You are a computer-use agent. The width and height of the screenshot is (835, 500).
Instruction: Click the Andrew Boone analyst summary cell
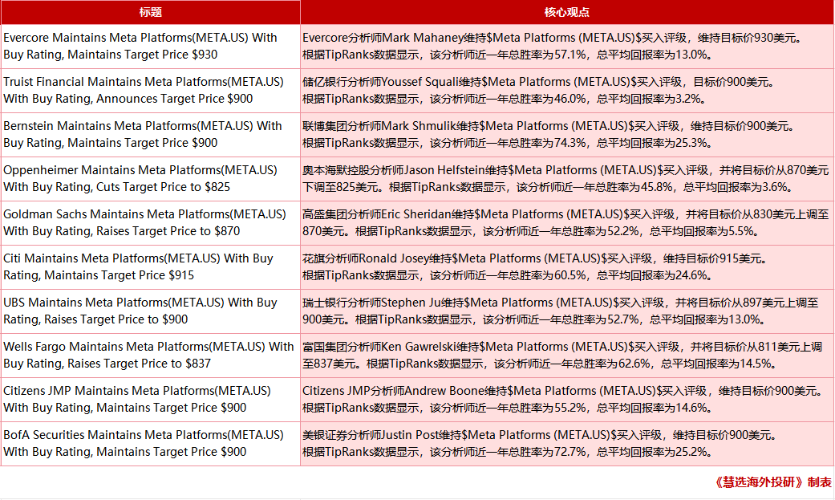pyautogui.click(x=567, y=400)
